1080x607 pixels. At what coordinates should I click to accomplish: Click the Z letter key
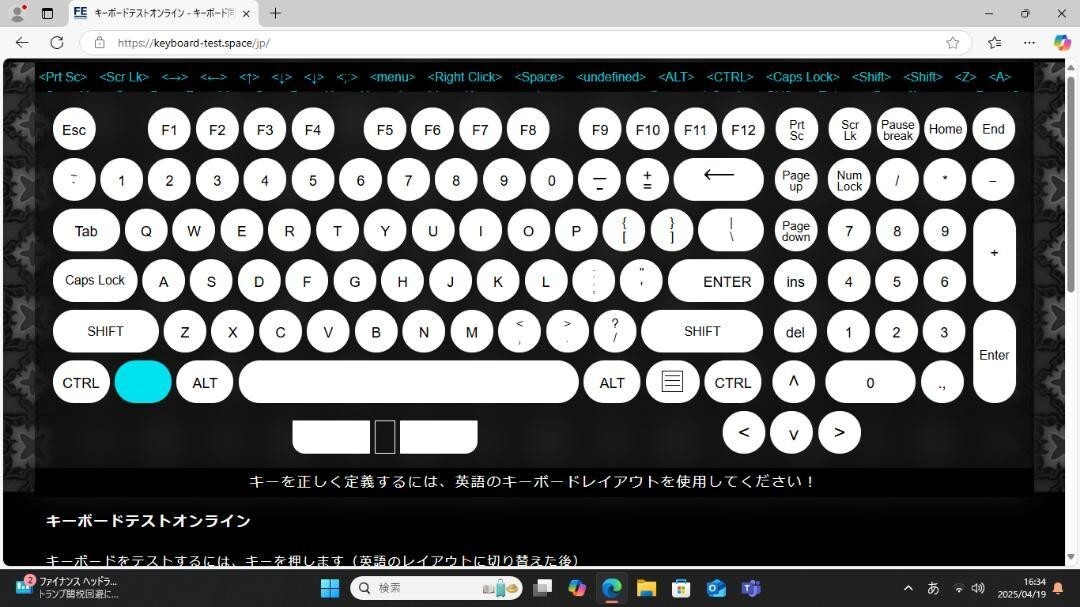click(185, 332)
